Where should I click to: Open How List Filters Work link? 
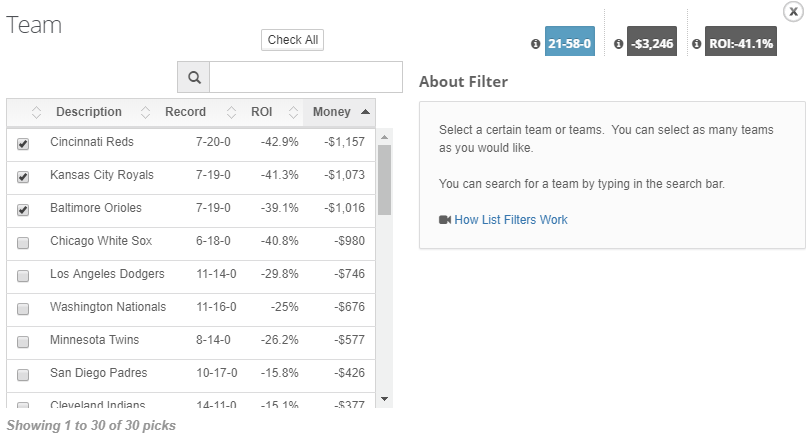(x=511, y=220)
